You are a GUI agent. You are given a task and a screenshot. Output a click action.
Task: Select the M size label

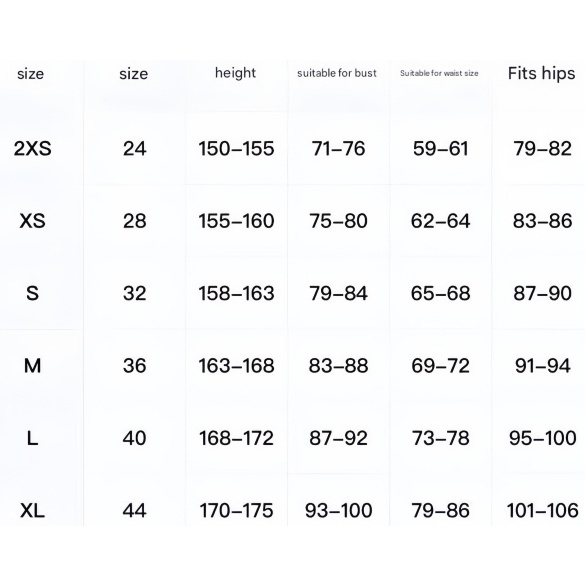click(x=32, y=366)
